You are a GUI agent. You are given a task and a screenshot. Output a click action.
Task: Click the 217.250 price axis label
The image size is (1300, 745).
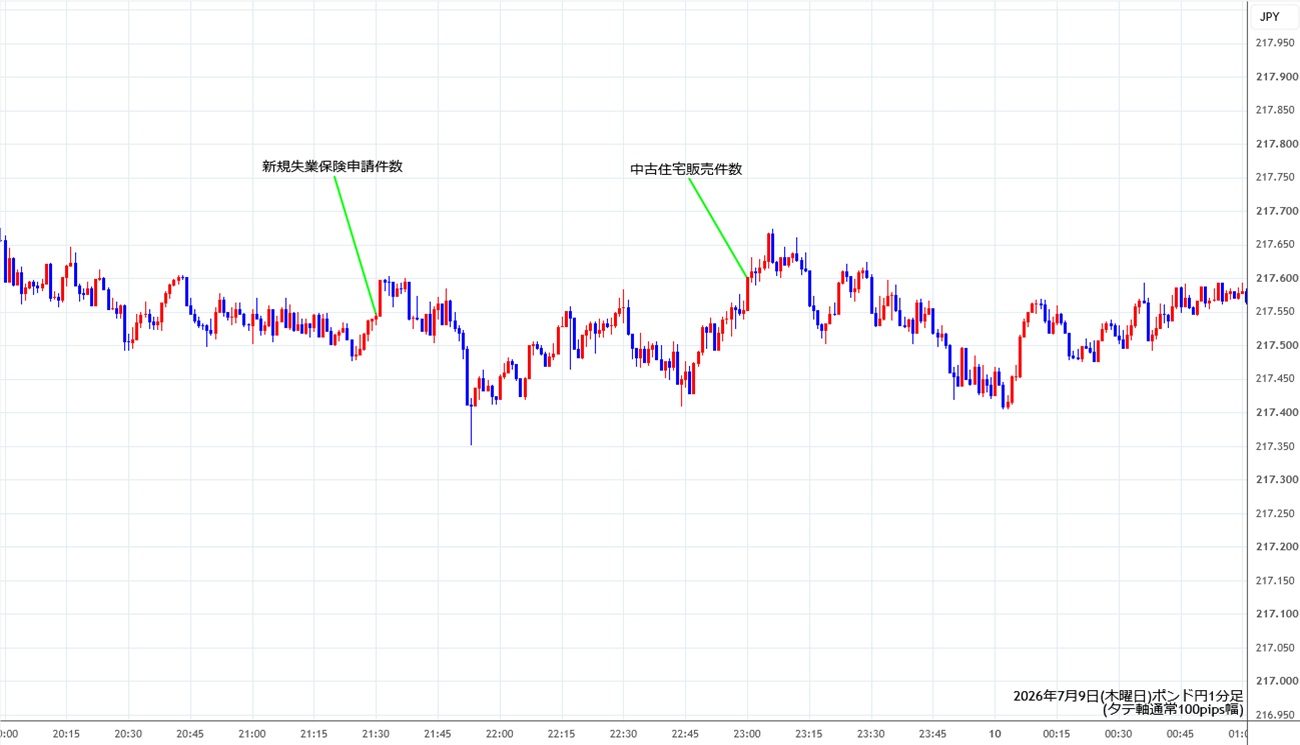(1275, 513)
